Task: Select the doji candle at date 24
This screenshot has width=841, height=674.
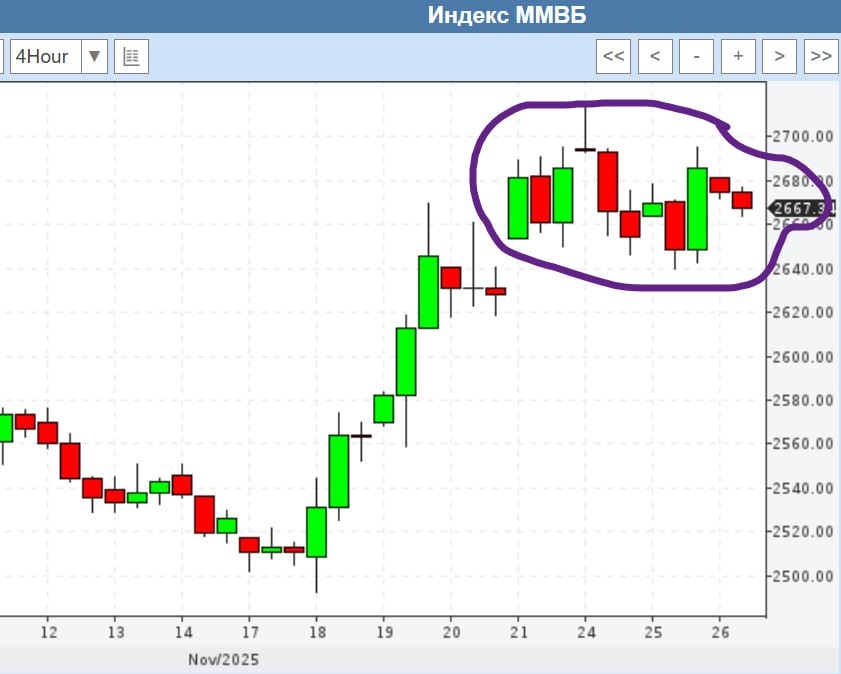Action: pyautogui.click(x=585, y=149)
